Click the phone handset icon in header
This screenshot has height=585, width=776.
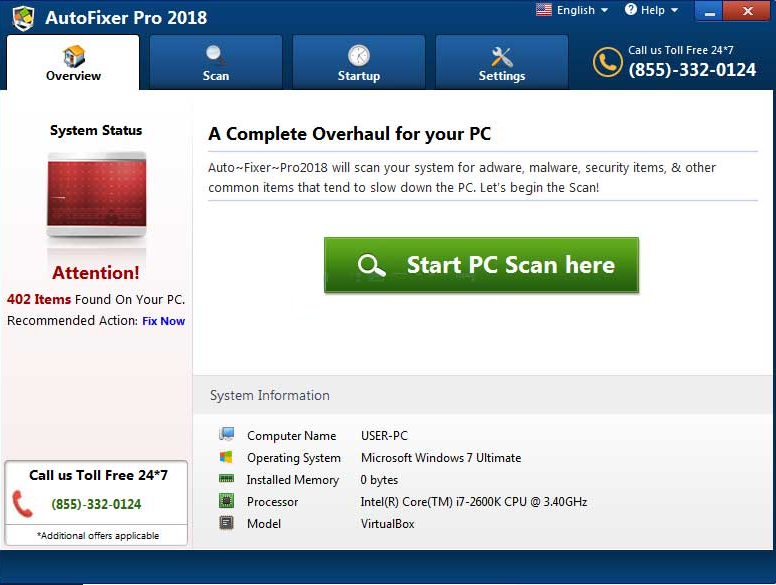click(x=607, y=62)
